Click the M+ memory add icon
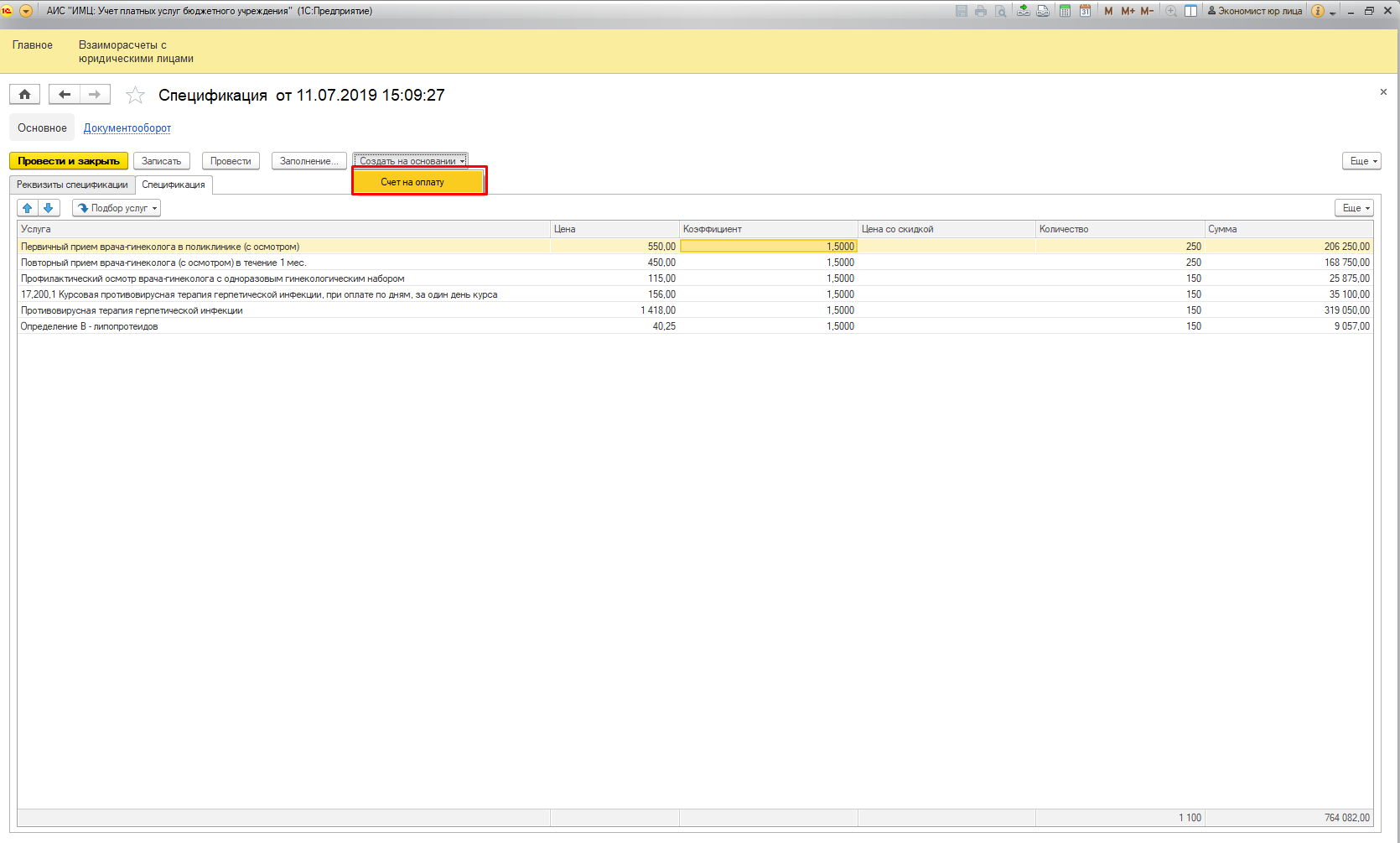Viewport: 1400px width, 843px height. (x=1128, y=11)
